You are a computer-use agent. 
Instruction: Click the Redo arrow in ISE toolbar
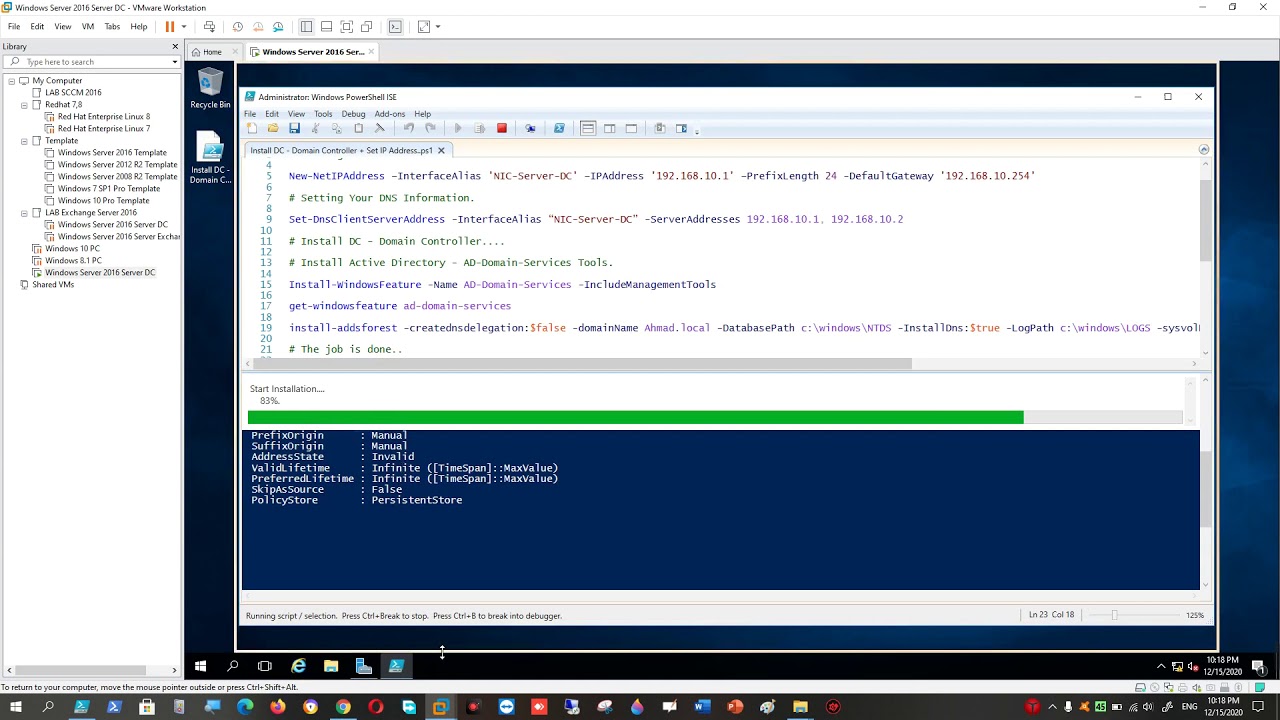tap(430, 128)
